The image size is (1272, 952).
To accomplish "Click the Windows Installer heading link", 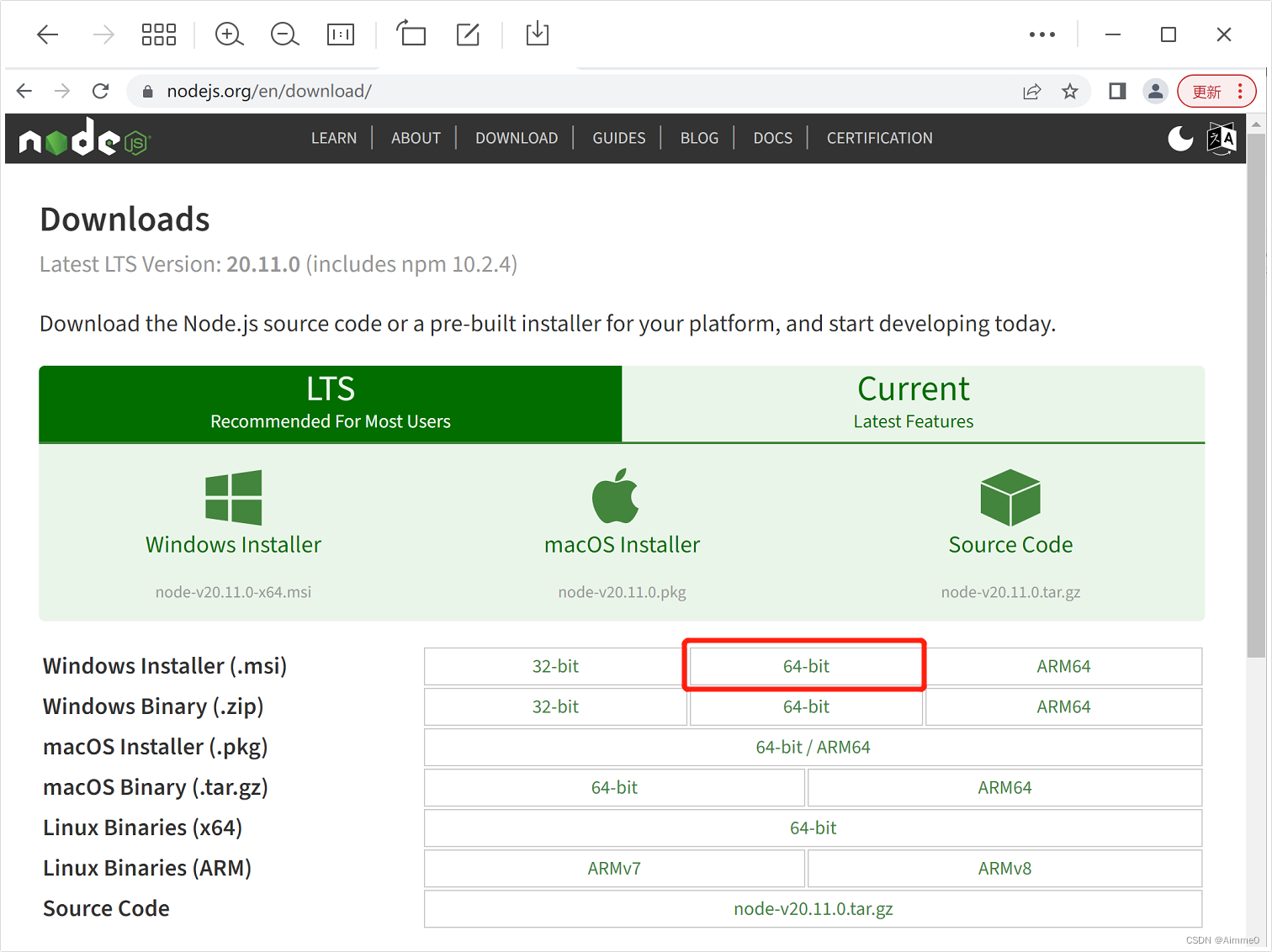I will [233, 545].
